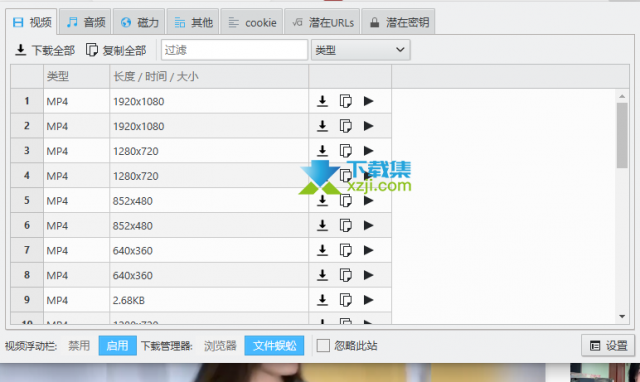640x382 pixels.
Task: Copy link for row 5 MP4
Action: pyautogui.click(x=345, y=200)
